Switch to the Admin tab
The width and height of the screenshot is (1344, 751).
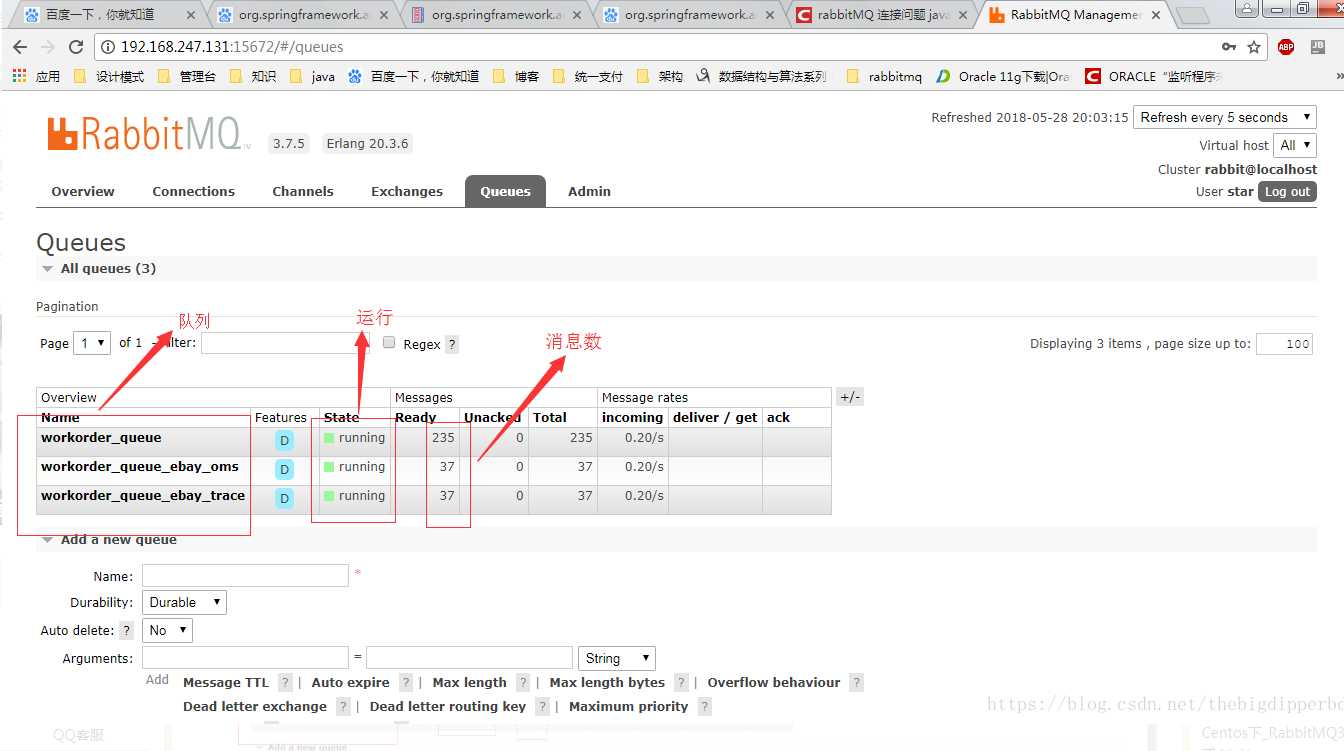589,192
